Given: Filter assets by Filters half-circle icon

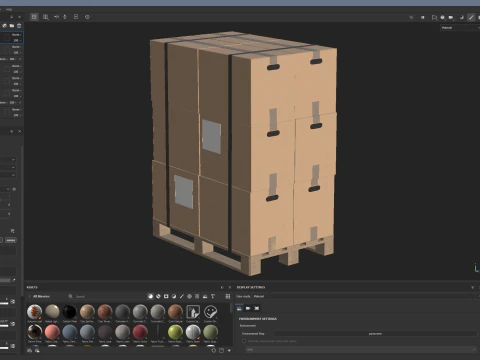Looking at the screenshot, I should pos(174,296).
